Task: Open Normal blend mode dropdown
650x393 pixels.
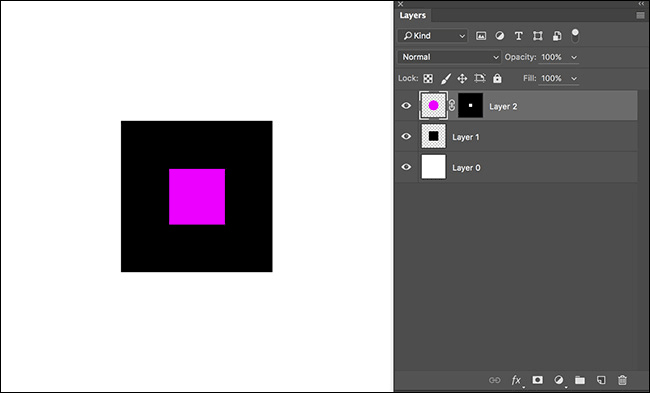Action: pyautogui.click(x=449, y=57)
